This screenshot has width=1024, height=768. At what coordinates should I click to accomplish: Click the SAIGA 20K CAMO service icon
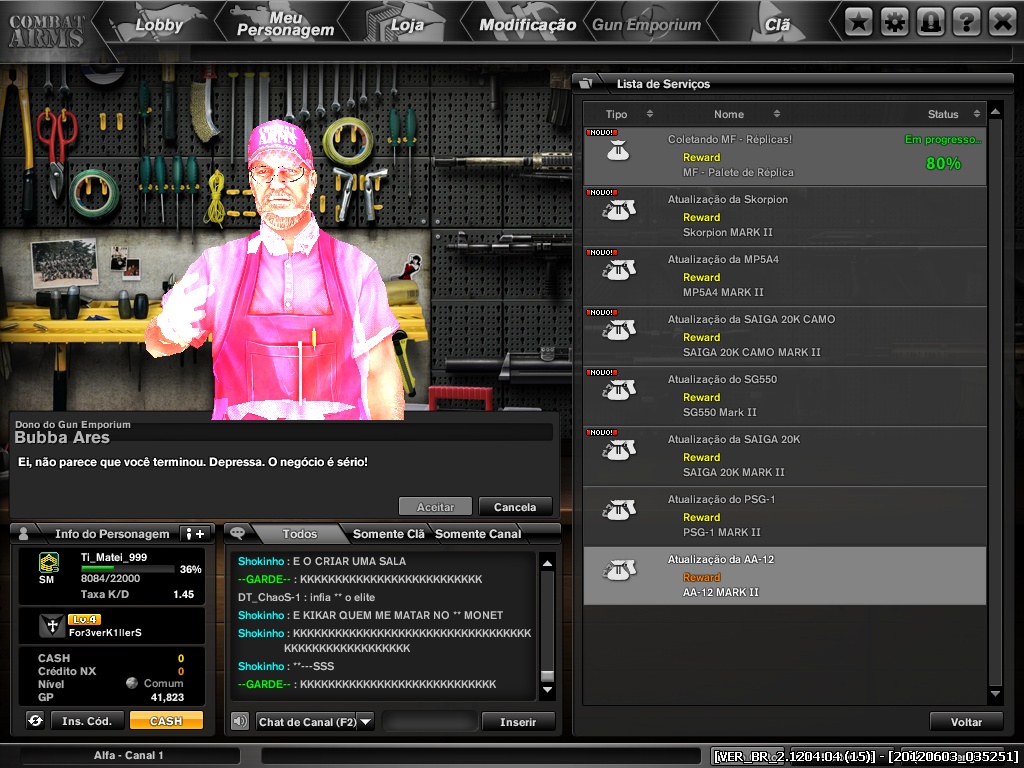[x=618, y=330]
